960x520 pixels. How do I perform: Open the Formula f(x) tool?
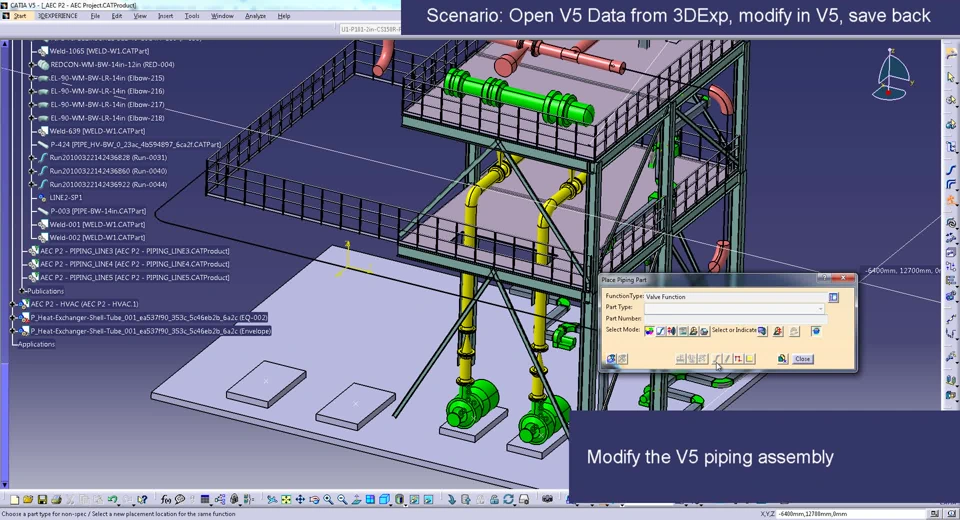pos(165,500)
